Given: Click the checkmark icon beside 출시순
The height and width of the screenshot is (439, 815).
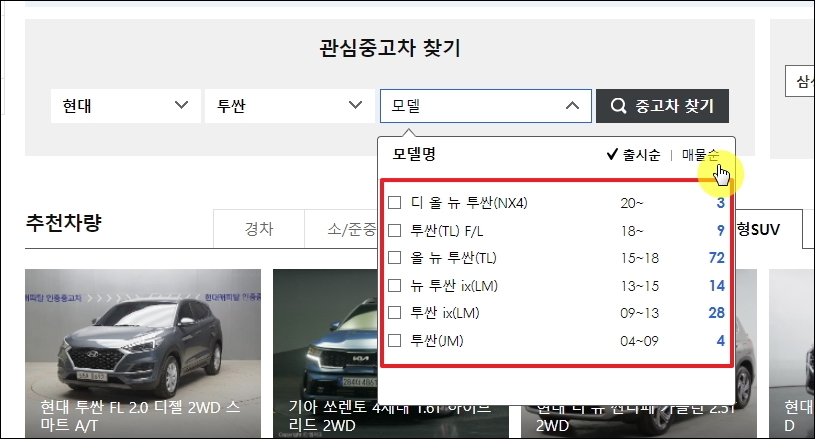Looking at the screenshot, I should [x=612, y=154].
